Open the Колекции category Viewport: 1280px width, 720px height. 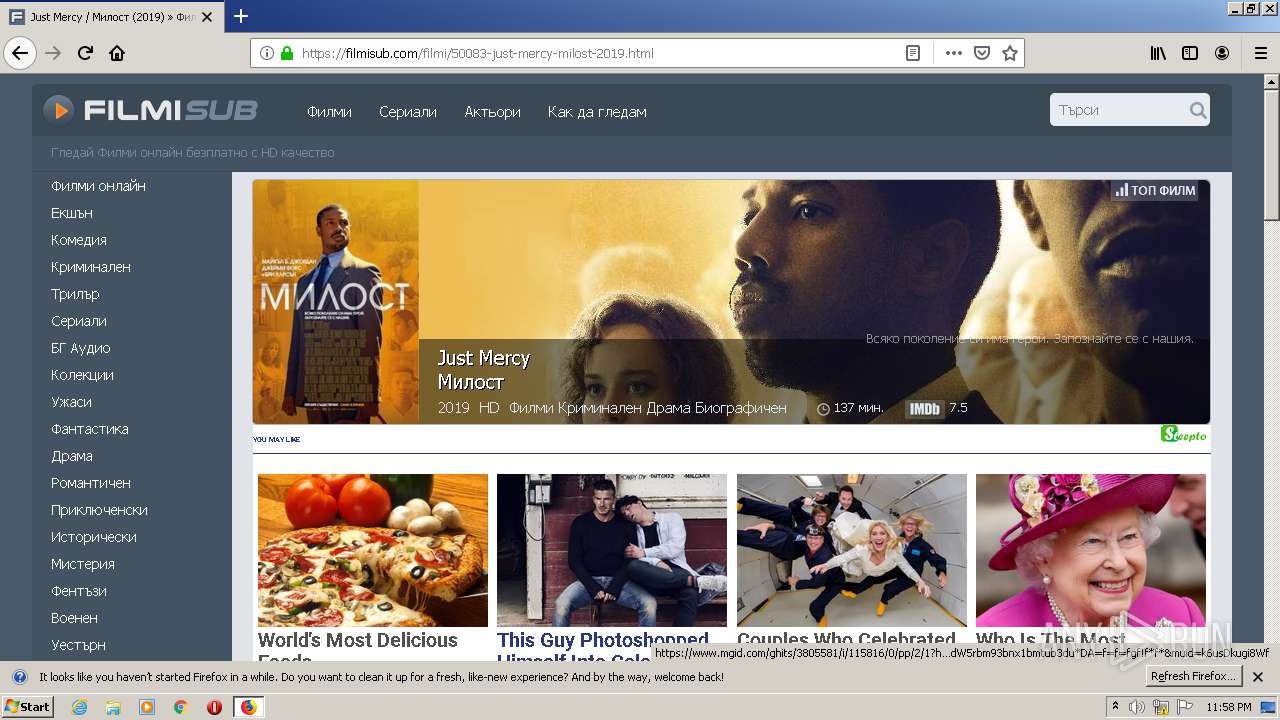tap(82, 375)
